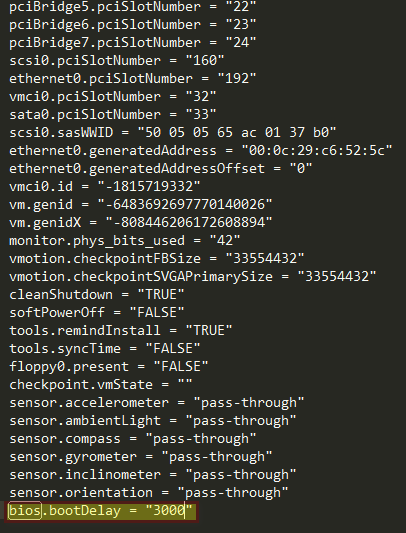The image size is (406, 533).
Task: Click vmotion.checkpointSVGAPrimarySize line
Action: [193, 277]
